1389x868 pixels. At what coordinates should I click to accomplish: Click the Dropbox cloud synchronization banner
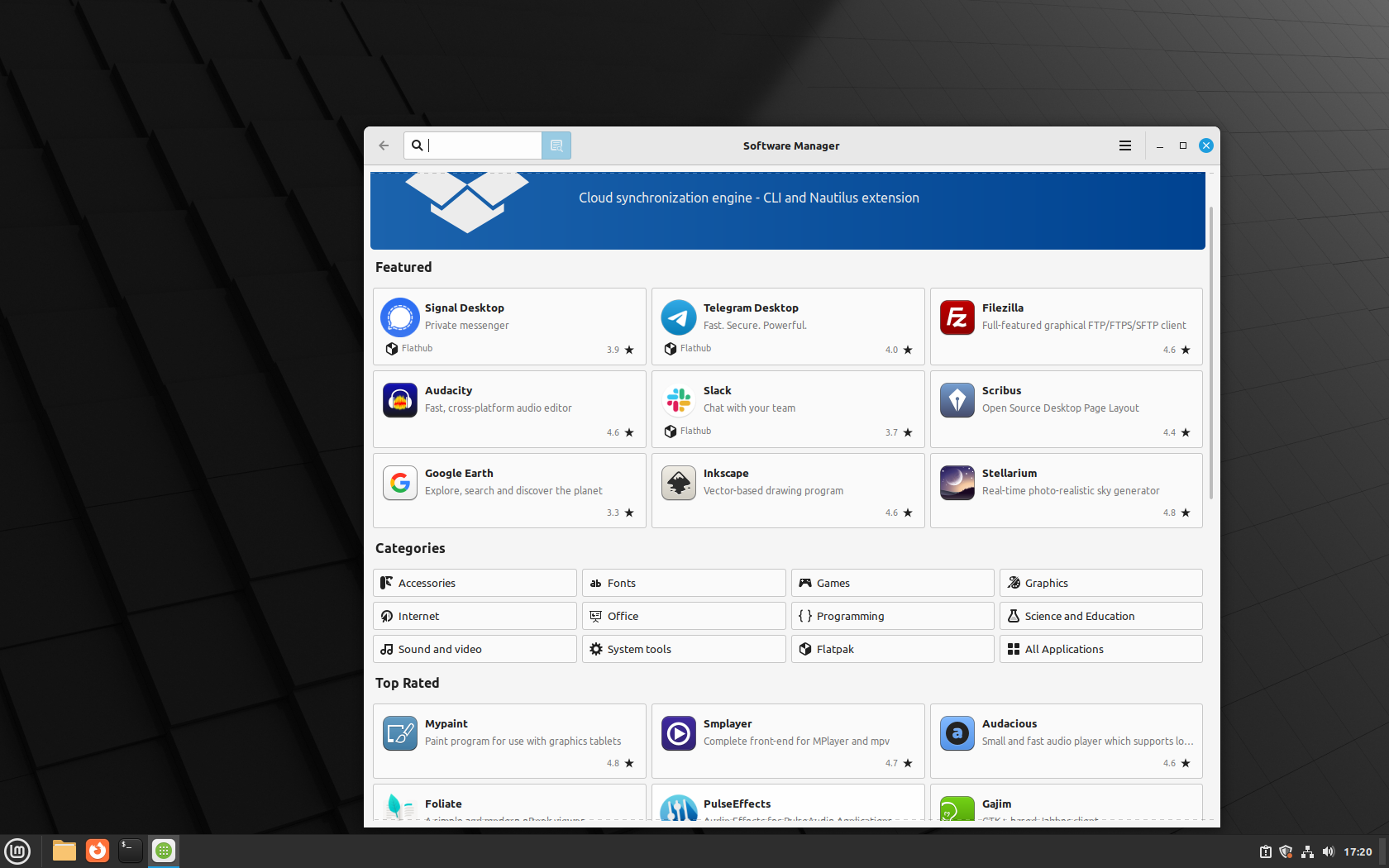coord(788,210)
